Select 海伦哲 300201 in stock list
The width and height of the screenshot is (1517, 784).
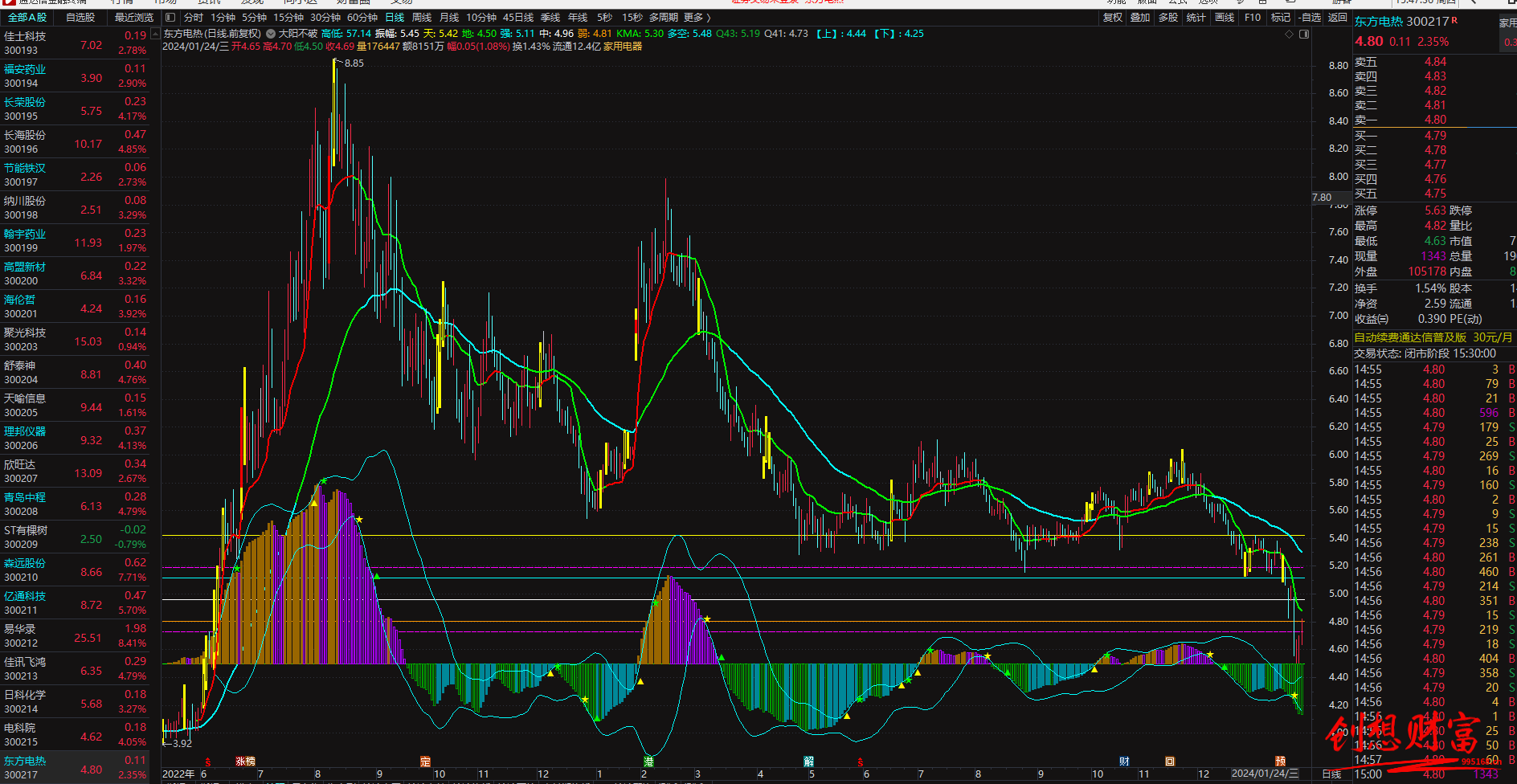[x=76, y=307]
